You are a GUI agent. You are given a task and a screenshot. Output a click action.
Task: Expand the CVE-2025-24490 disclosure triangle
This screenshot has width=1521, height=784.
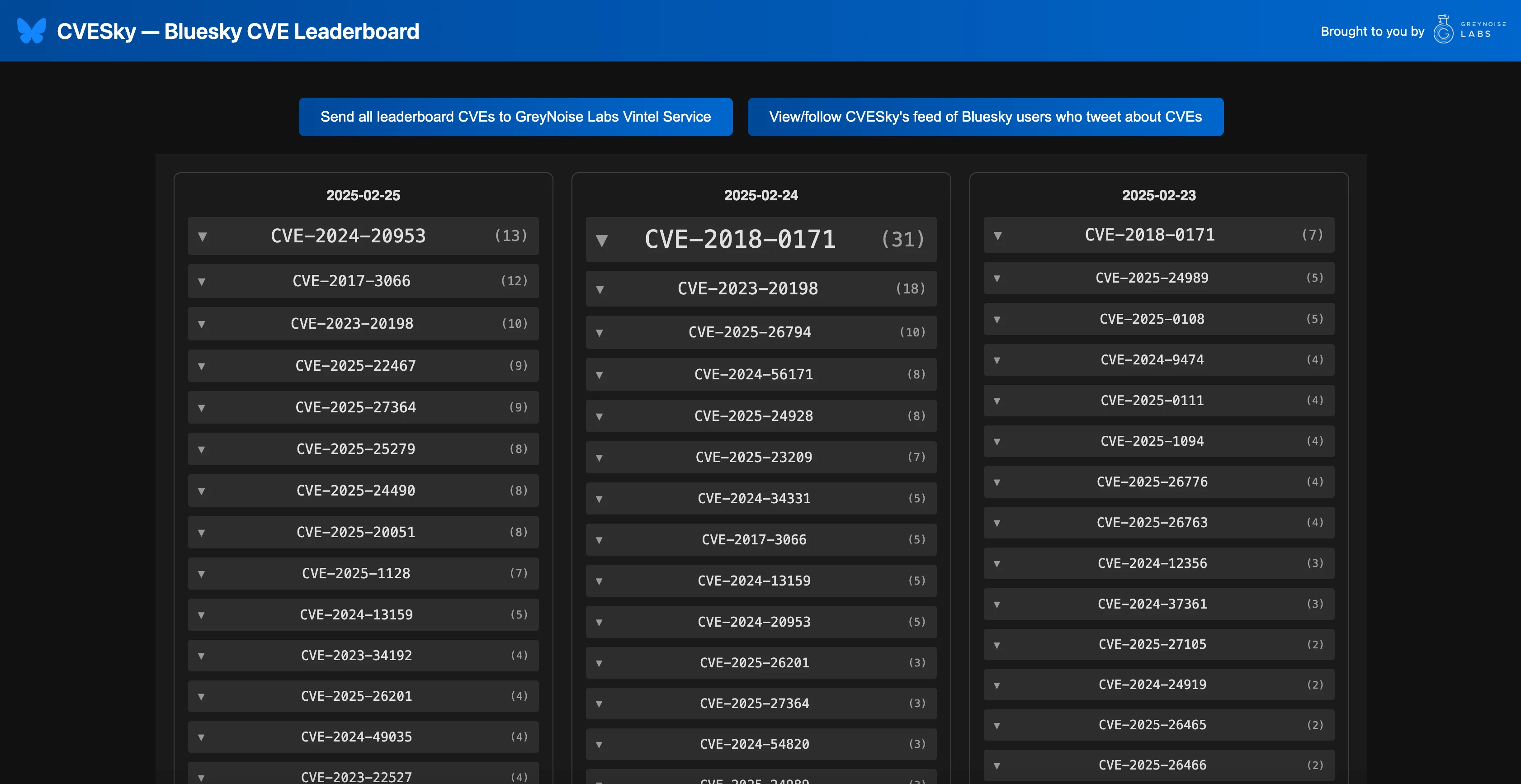202,491
